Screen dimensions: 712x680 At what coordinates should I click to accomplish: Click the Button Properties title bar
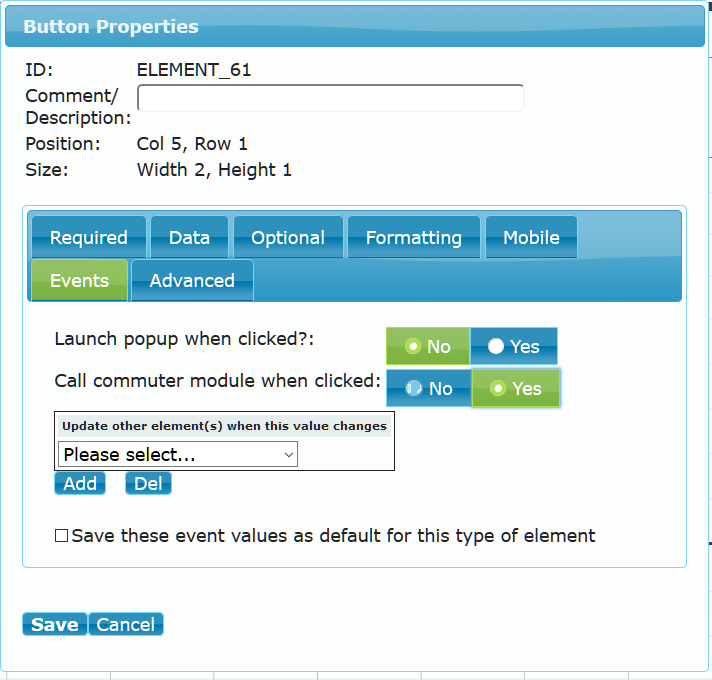pyautogui.click(x=355, y=26)
